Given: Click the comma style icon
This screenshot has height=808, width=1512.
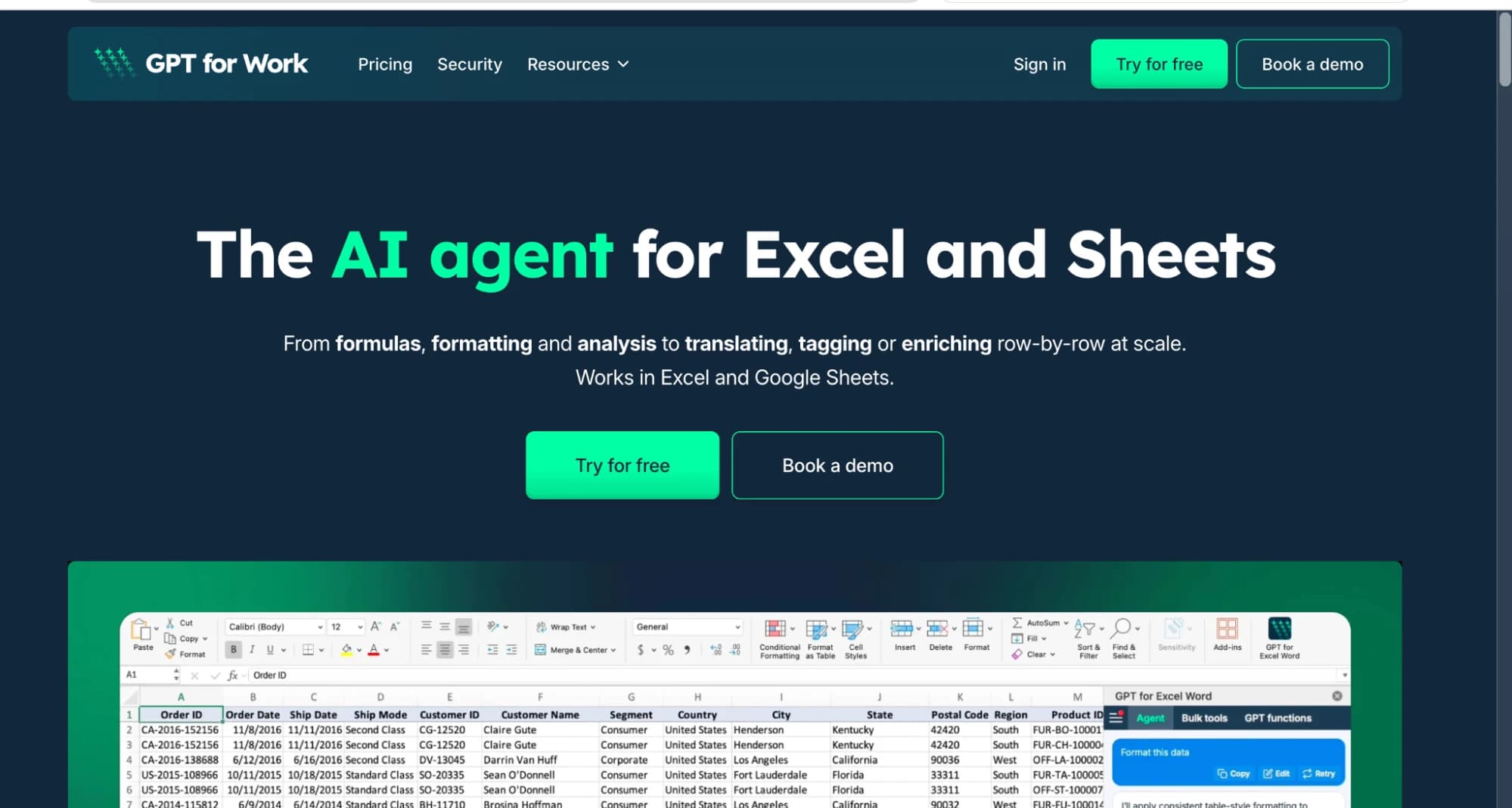Looking at the screenshot, I should pos(687,649).
